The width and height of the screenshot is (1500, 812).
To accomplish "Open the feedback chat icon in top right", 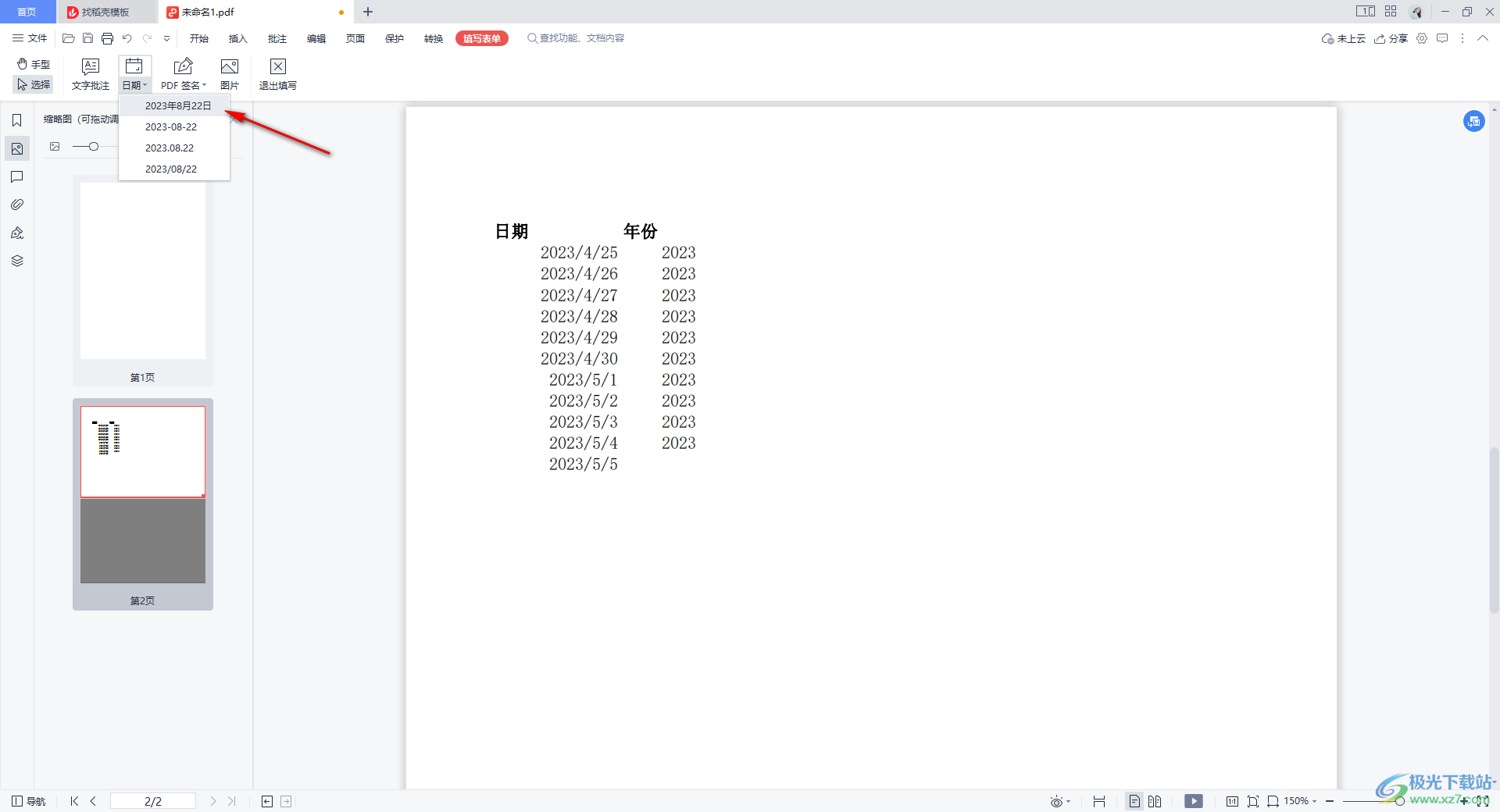I will 1442,38.
